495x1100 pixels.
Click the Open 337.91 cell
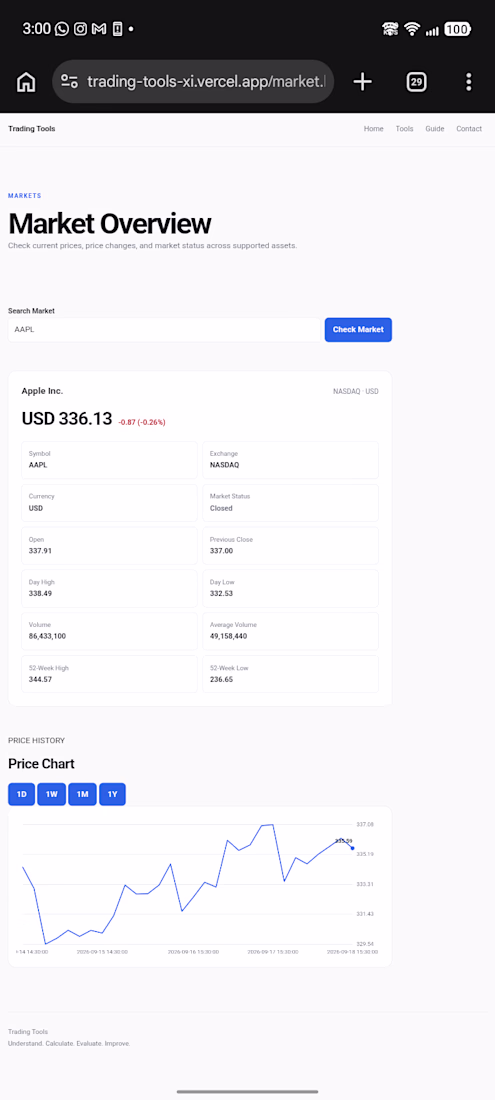coord(109,545)
